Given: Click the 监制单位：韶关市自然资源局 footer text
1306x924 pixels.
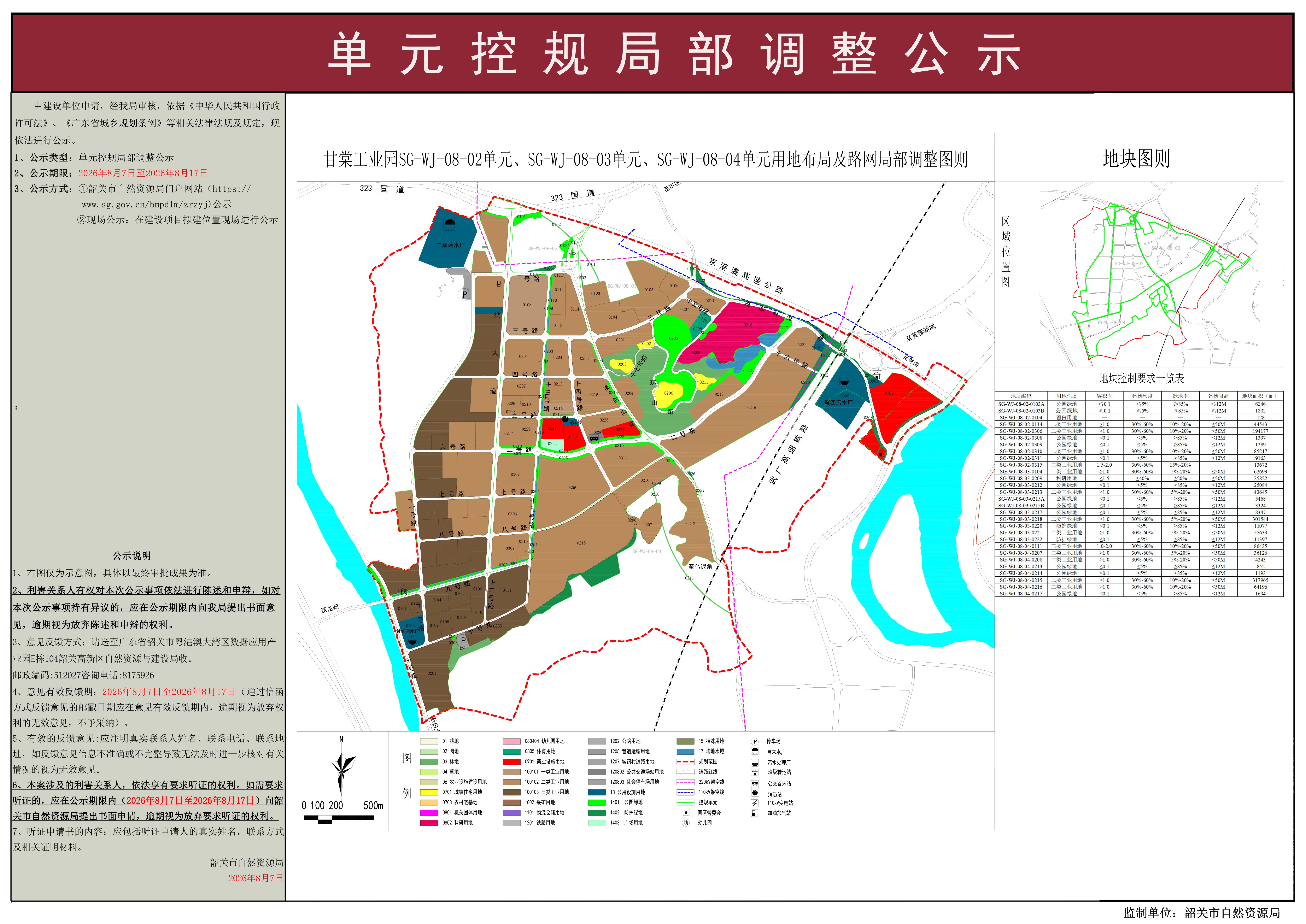Looking at the screenshot, I should coord(1202,913).
